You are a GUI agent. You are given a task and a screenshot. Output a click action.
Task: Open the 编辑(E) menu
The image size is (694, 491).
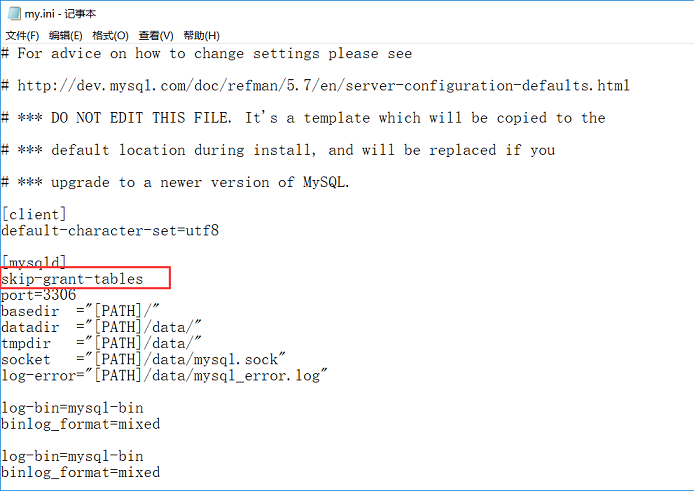coord(66,35)
